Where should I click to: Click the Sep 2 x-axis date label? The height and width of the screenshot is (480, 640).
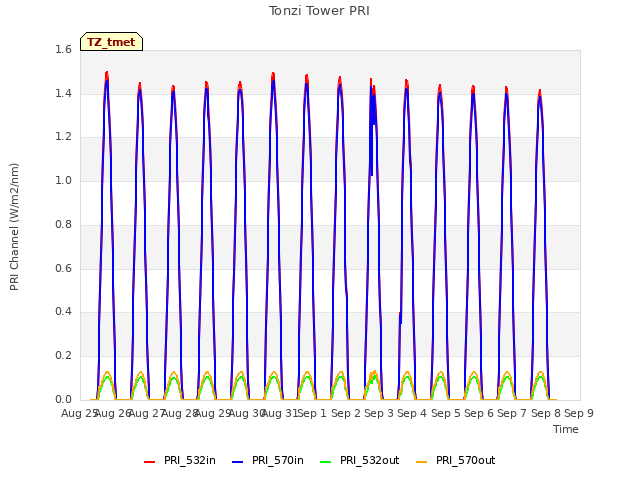(346, 413)
